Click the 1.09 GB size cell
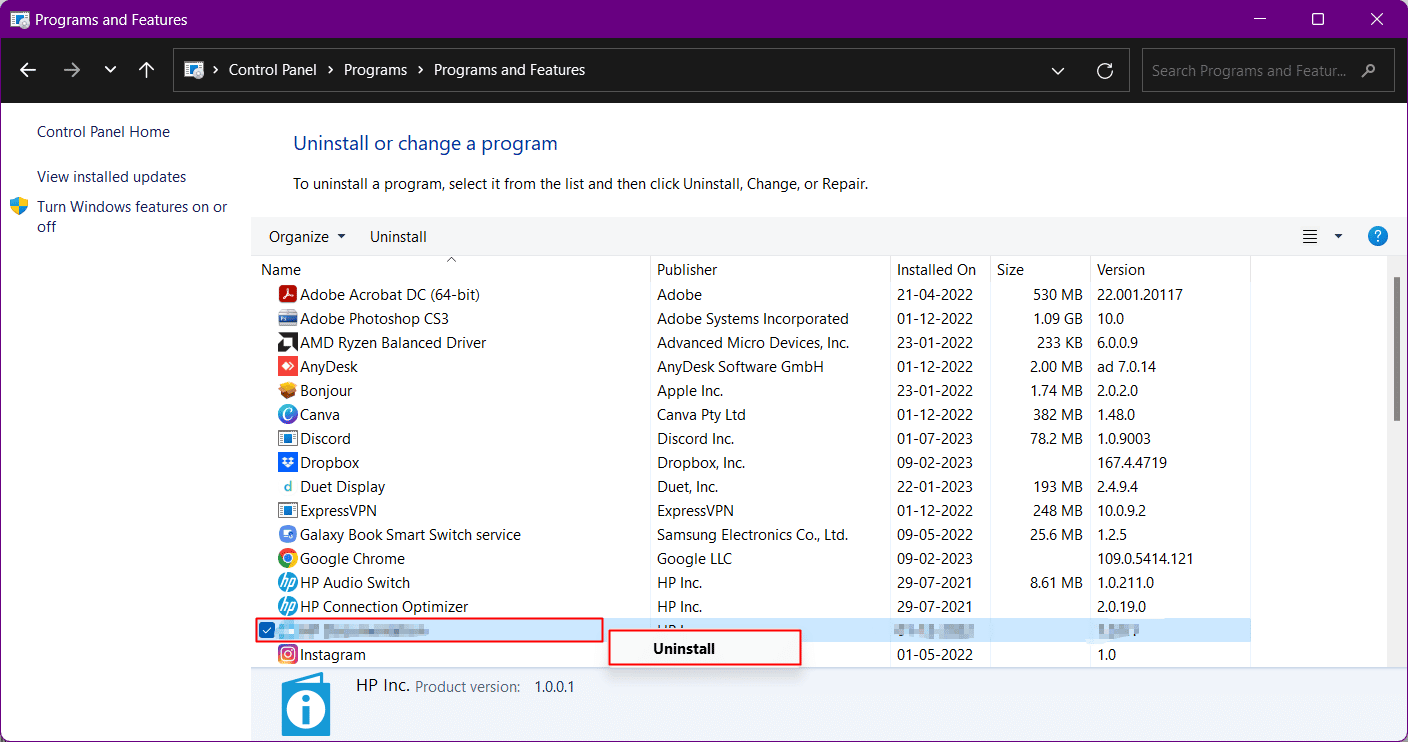Viewport: 1408px width, 742px height. (1058, 319)
